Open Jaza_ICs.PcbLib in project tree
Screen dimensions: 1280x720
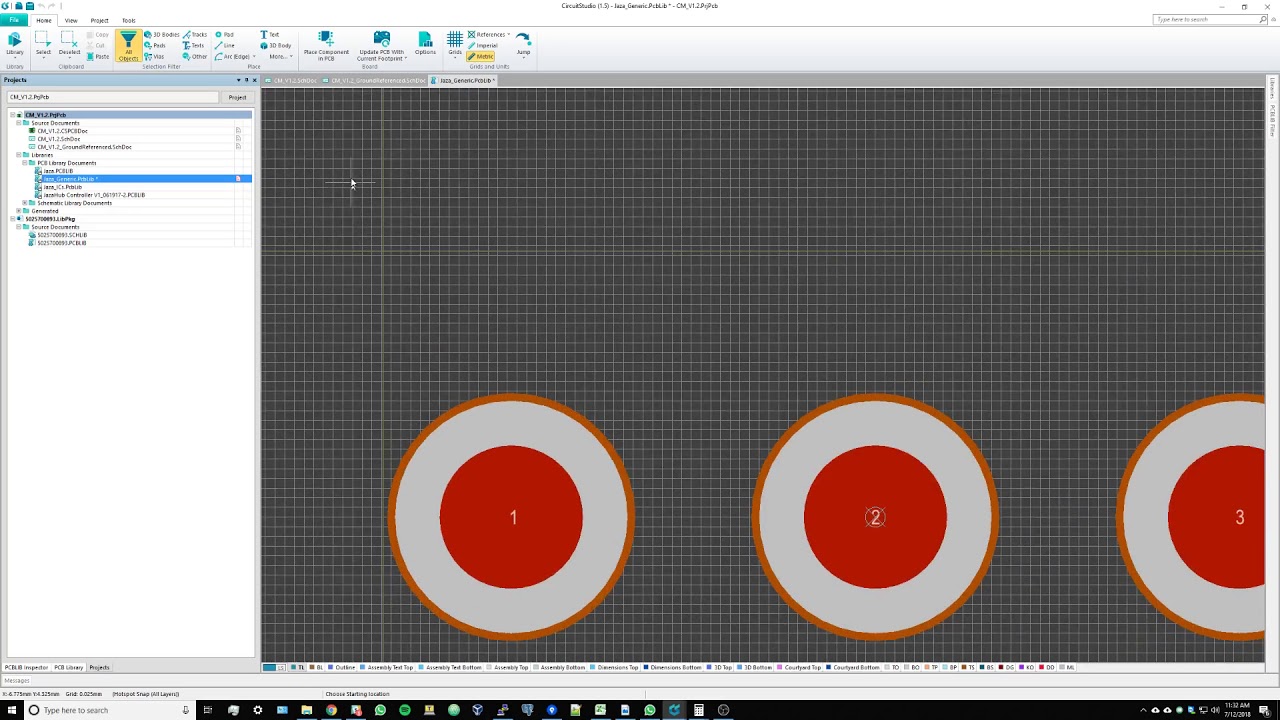62,187
